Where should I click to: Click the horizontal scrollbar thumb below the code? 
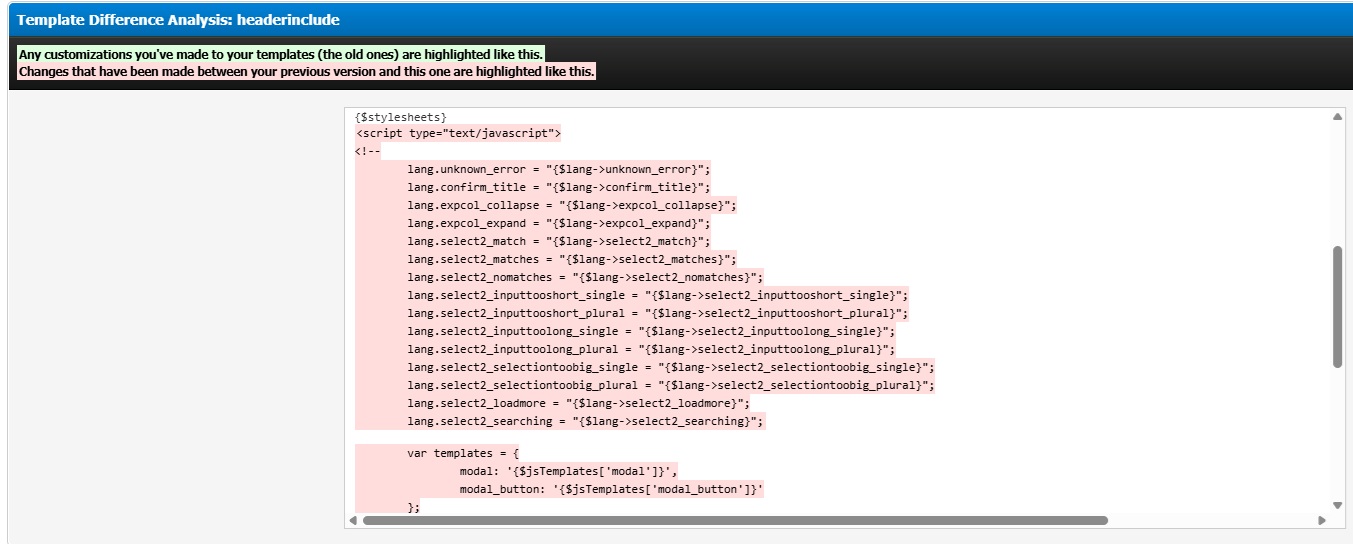coord(735,520)
